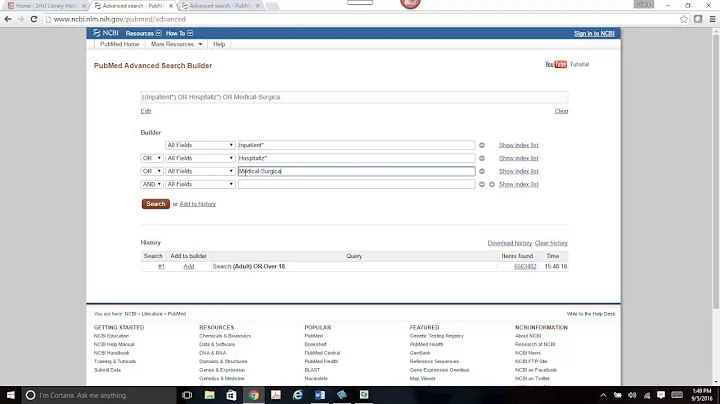Open the Help menu item
Screen dimensions: 720x404
point(219,44)
